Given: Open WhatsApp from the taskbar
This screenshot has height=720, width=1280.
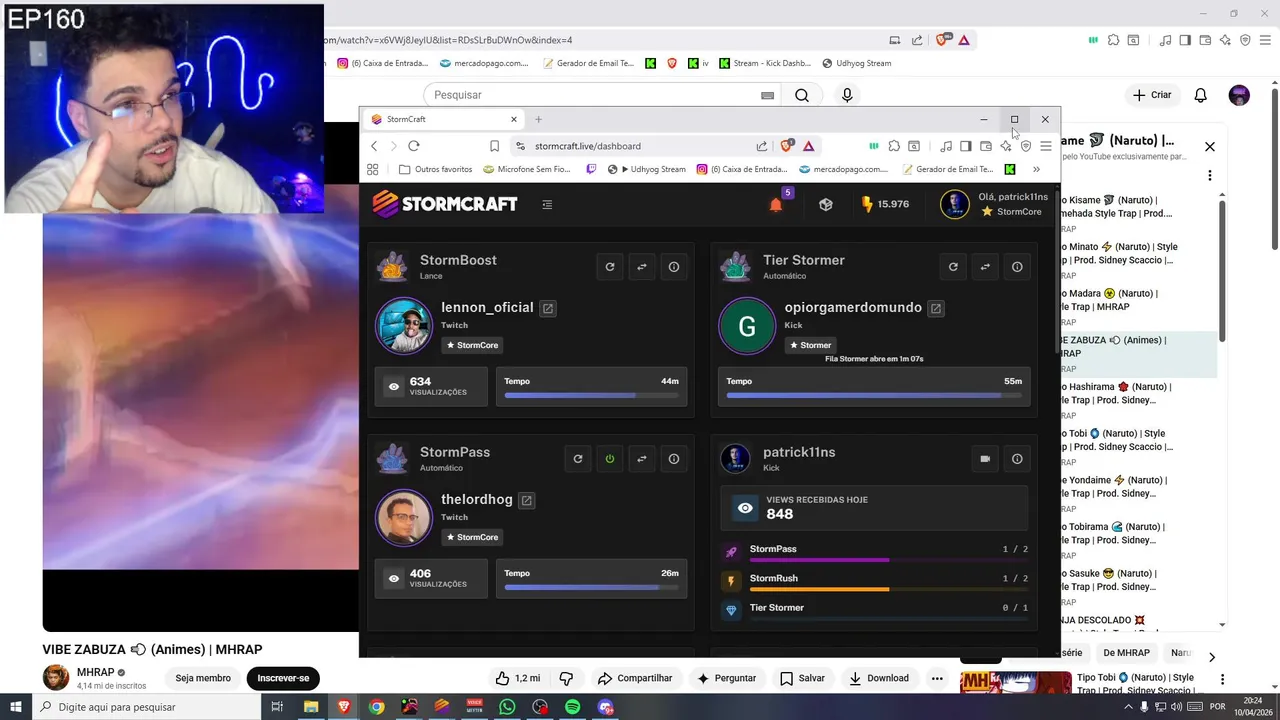Looking at the screenshot, I should [507, 707].
